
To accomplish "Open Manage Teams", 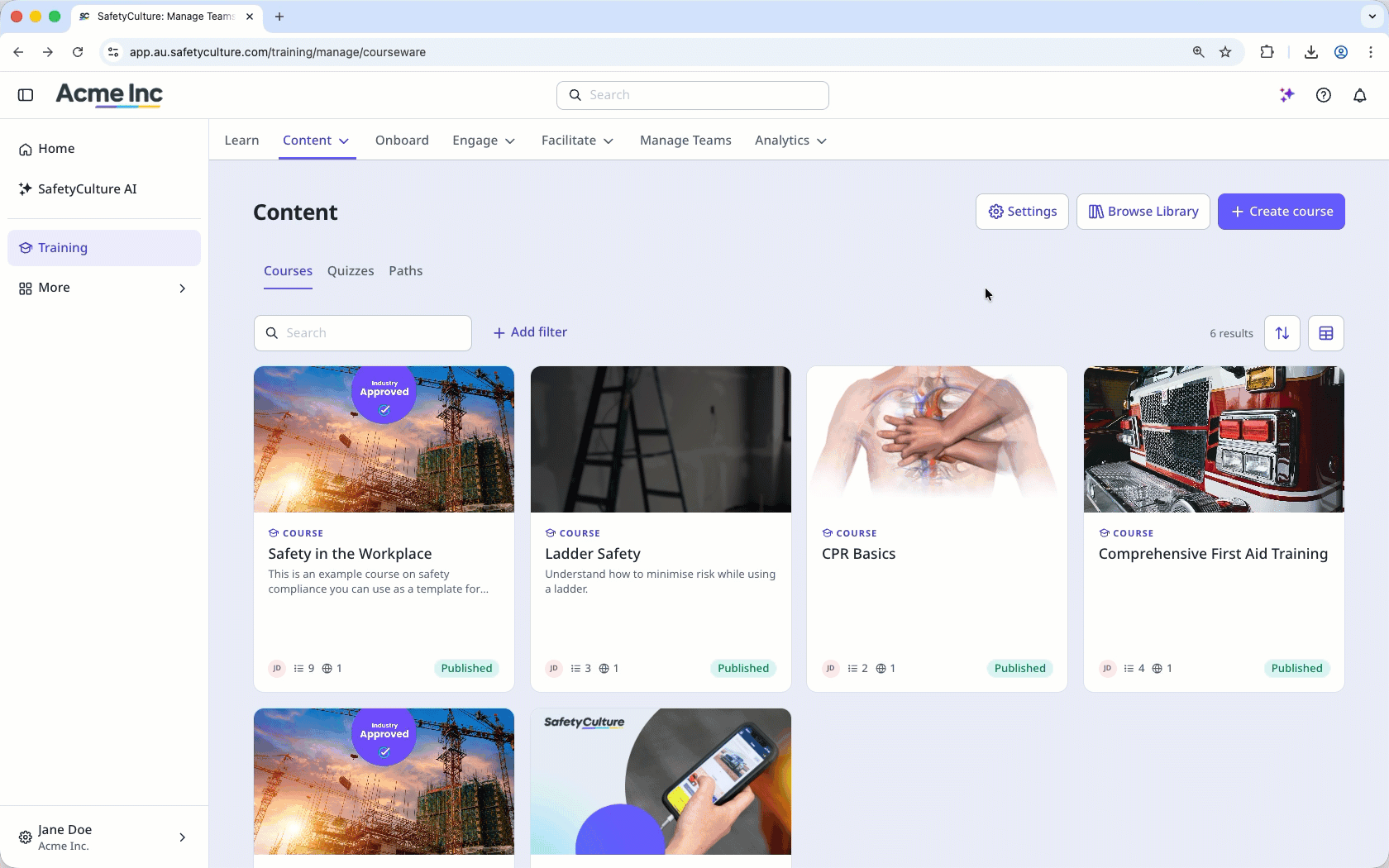I will (x=685, y=141).
